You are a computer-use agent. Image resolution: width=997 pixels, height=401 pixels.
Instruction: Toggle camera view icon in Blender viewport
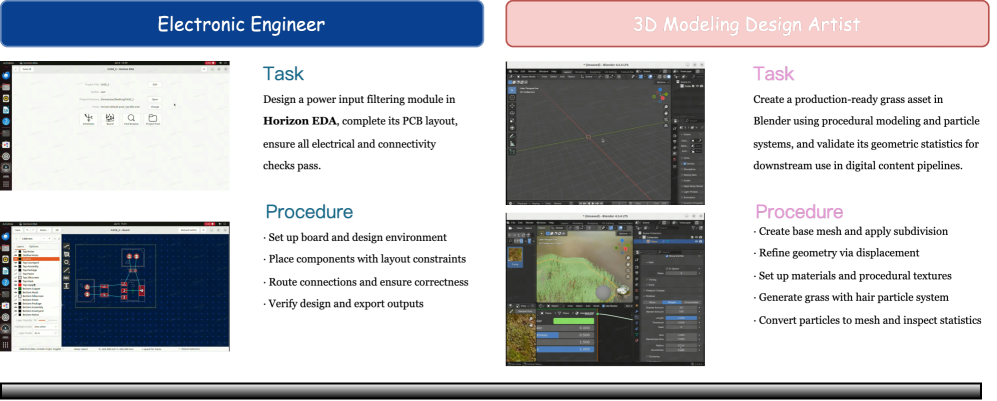[x=664, y=121]
